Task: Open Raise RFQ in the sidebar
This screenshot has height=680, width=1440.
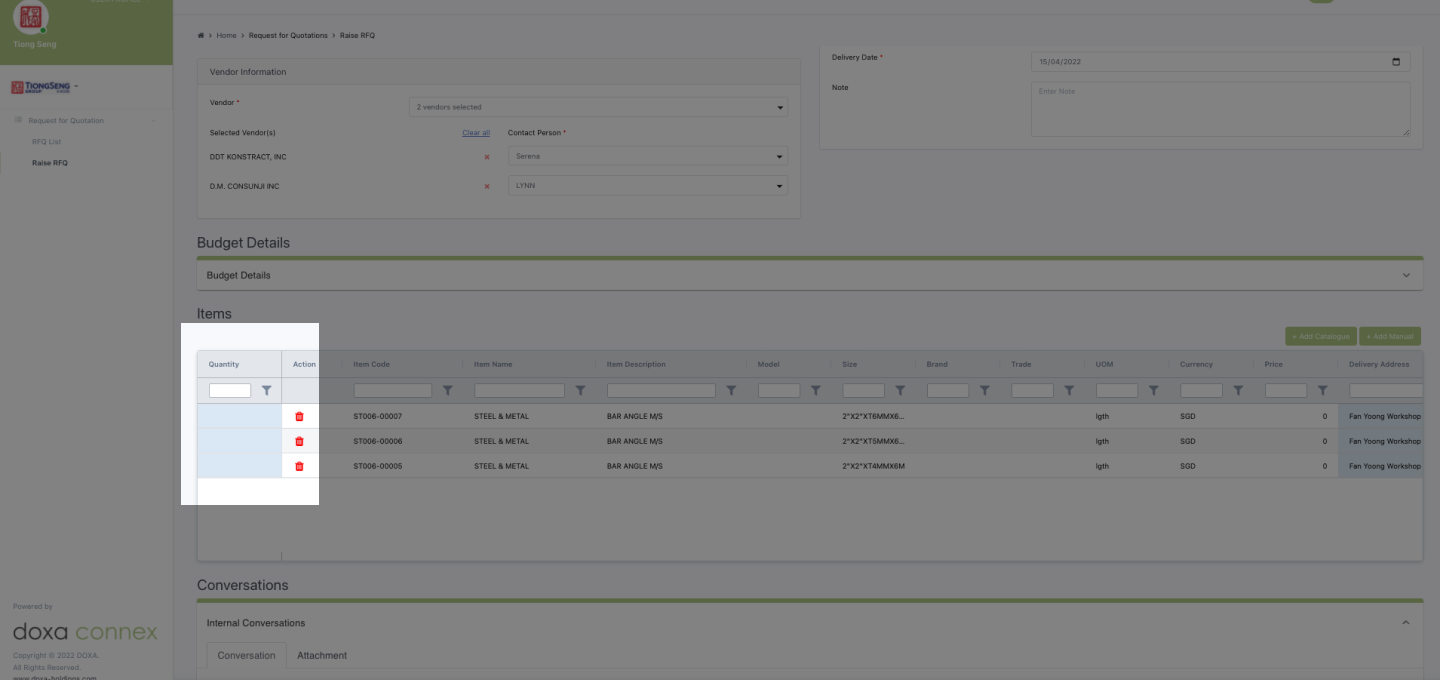Action: [x=50, y=162]
